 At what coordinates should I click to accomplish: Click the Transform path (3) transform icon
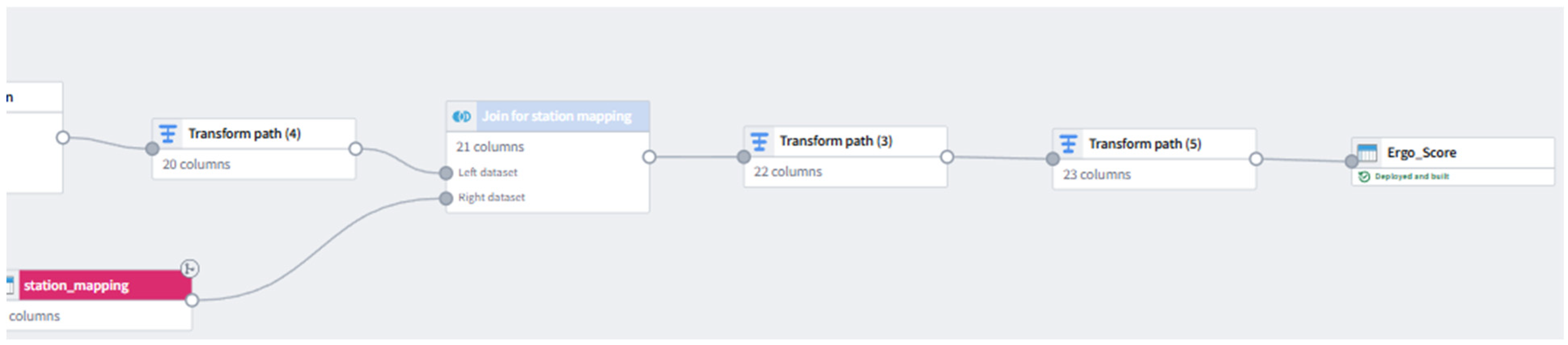coord(759,141)
